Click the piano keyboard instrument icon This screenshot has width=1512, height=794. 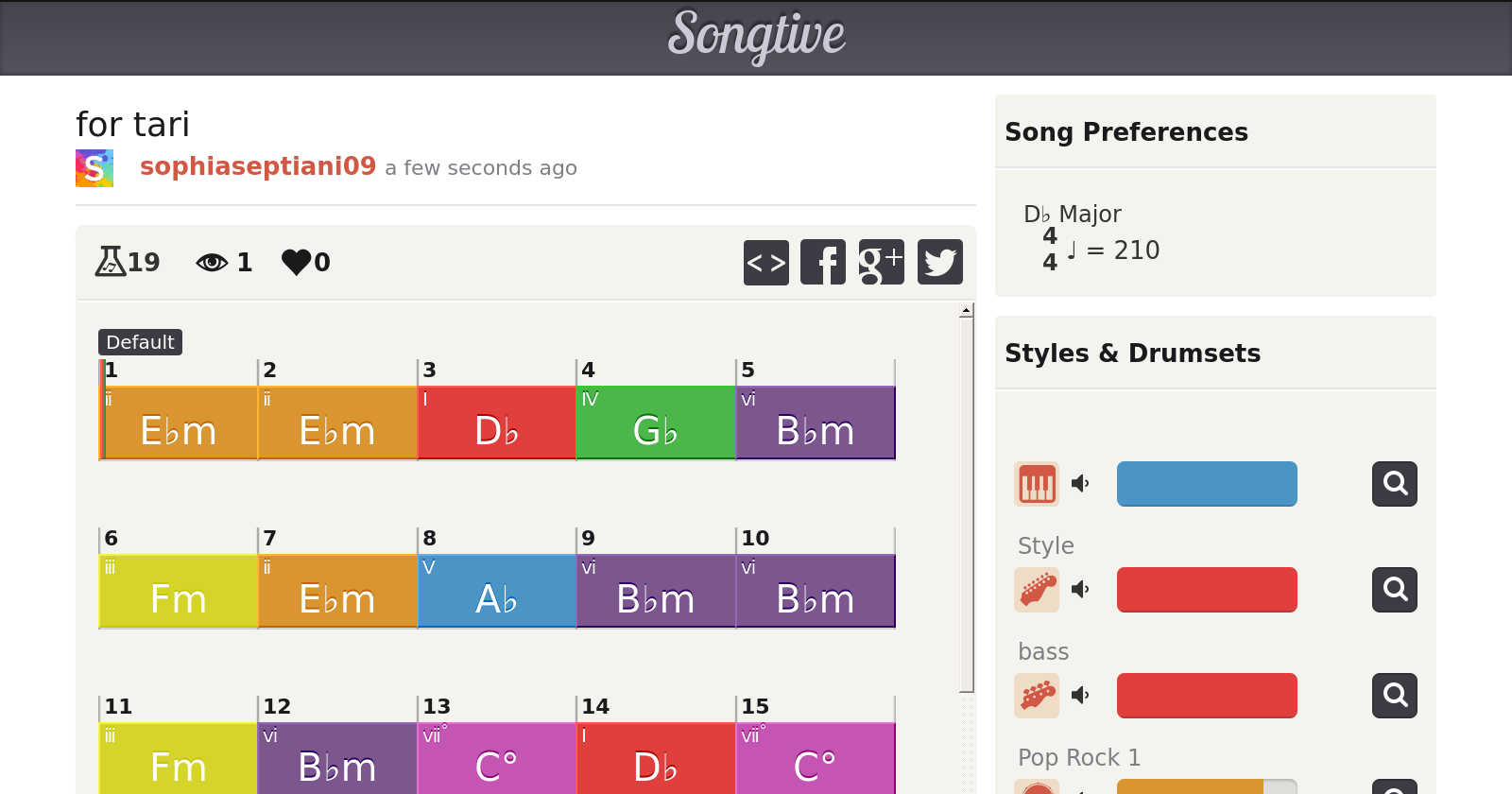click(x=1037, y=484)
